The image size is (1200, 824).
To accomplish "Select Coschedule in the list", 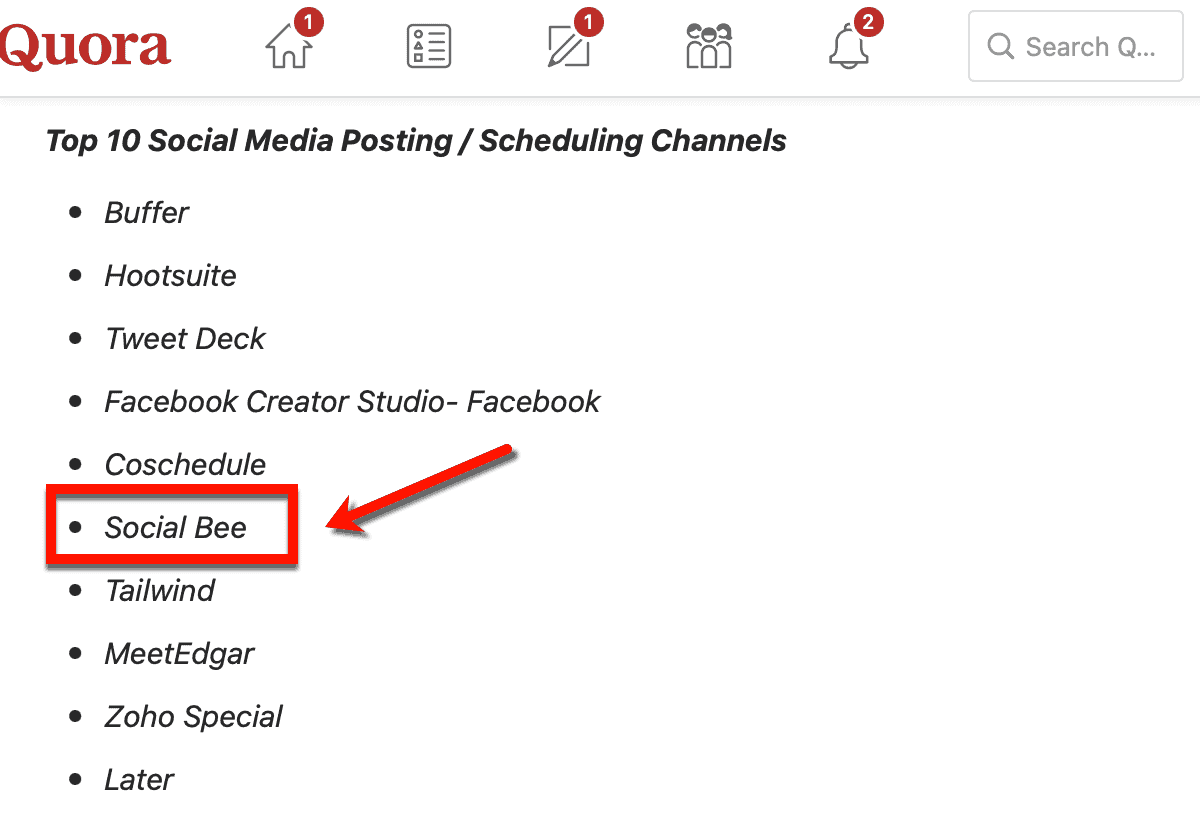I will coord(185,465).
